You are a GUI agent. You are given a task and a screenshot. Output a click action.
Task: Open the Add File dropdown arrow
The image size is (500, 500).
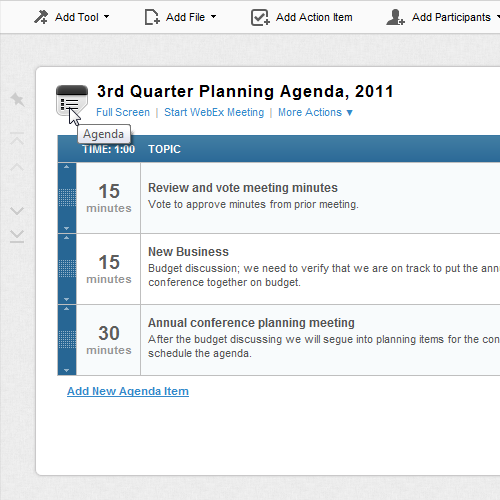[x=213, y=16]
